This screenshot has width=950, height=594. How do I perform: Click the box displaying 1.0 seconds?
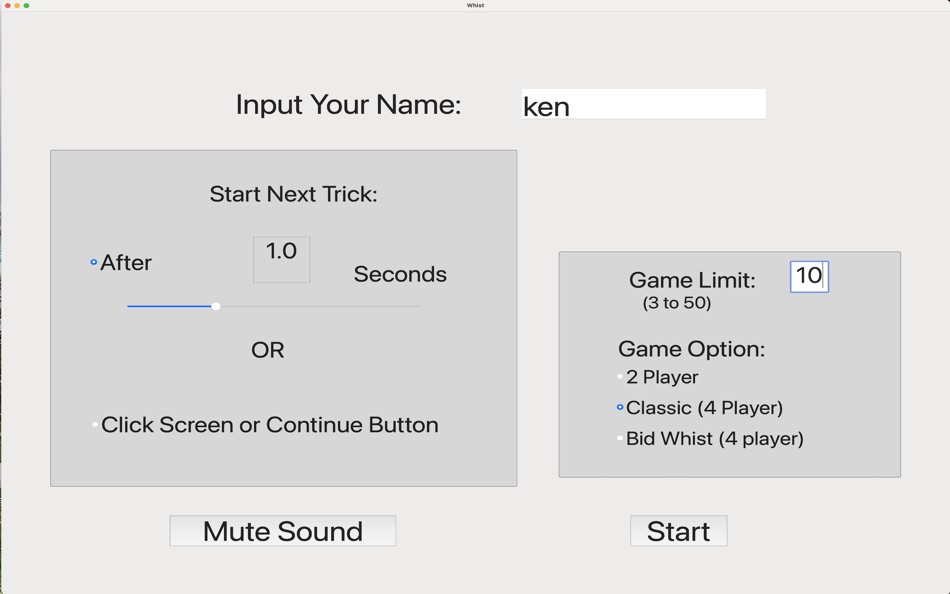281,259
